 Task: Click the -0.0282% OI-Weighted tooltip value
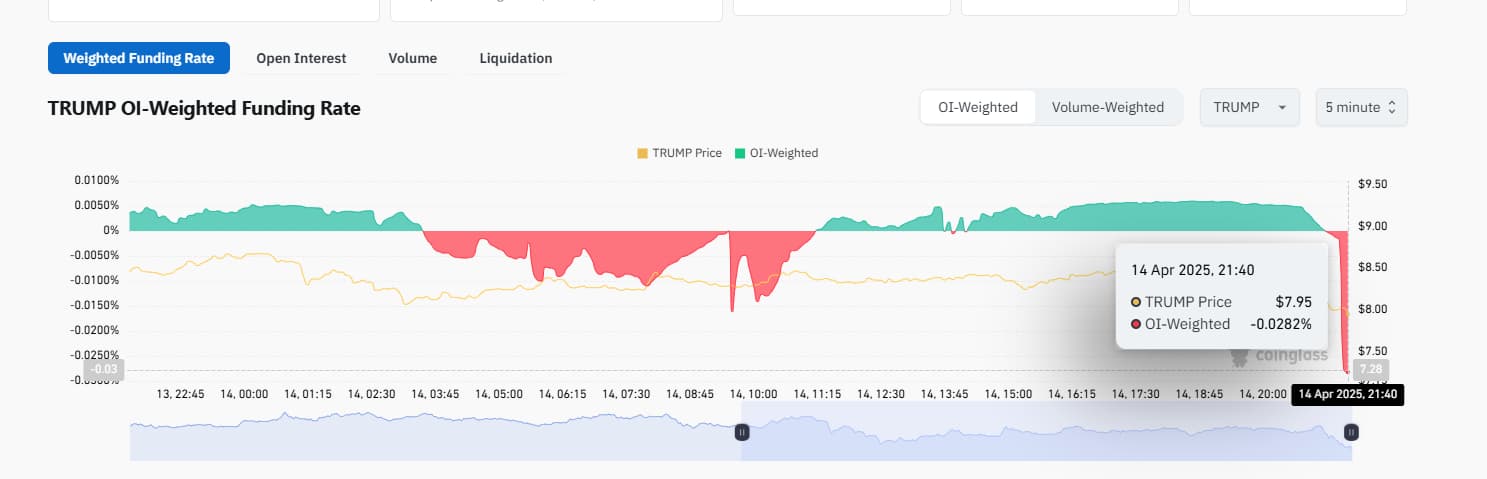pos(1281,323)
